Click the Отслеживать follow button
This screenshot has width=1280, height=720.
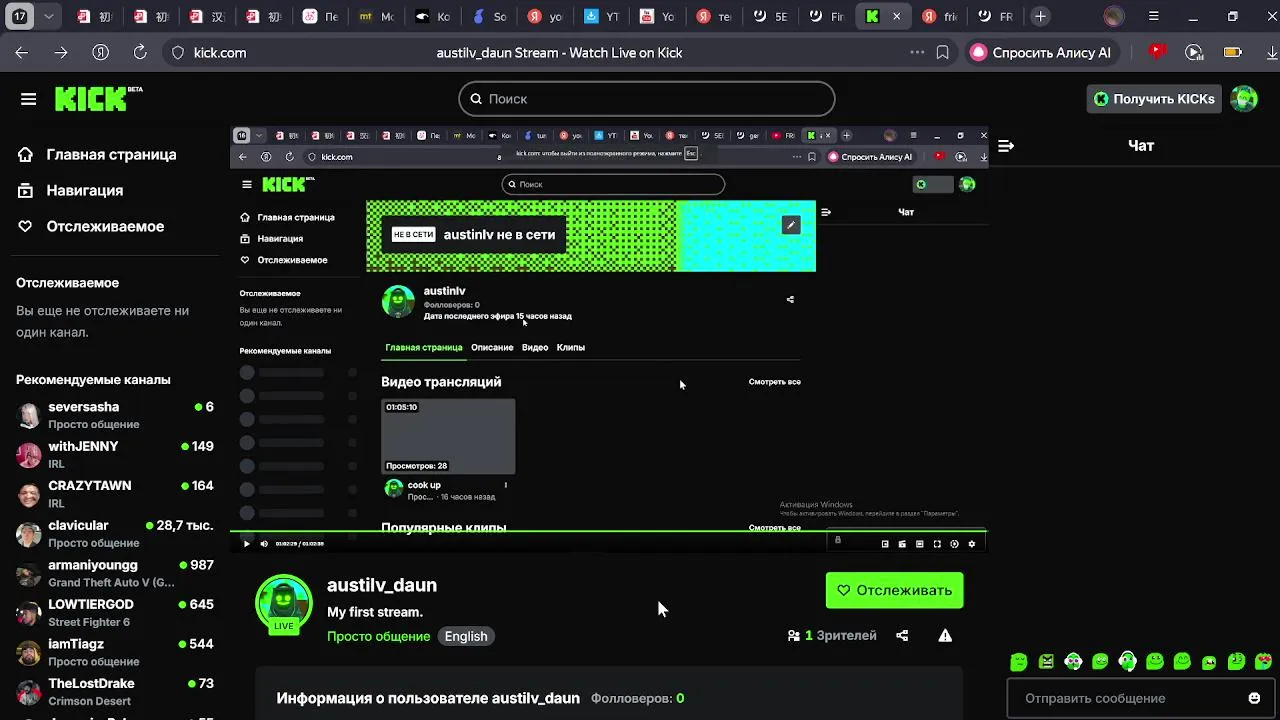point(894,590)
